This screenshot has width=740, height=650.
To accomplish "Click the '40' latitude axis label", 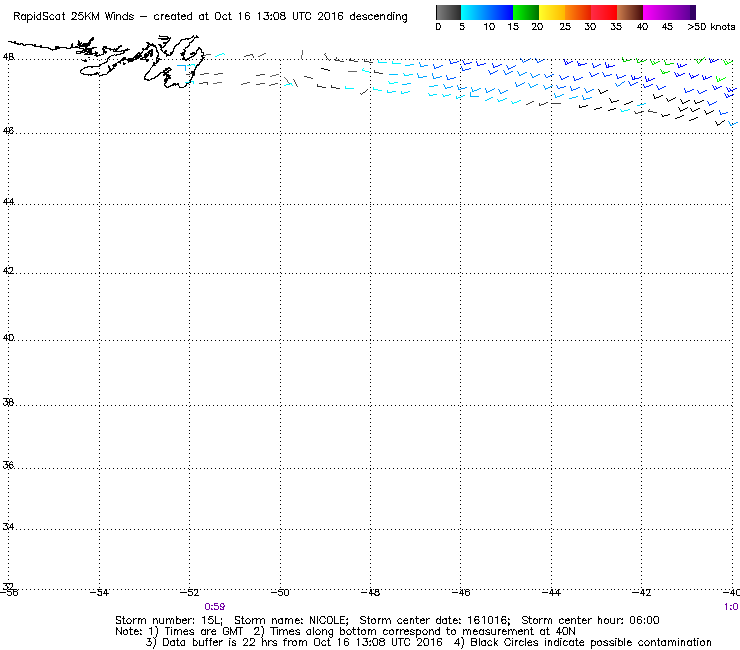I will pos(8,338).
